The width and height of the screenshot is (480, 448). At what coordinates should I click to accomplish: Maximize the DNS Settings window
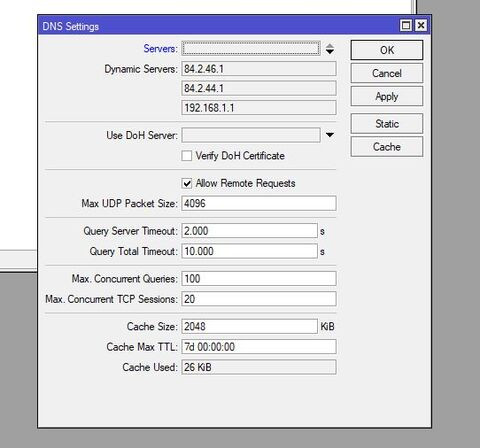click(x=406, y=25)
